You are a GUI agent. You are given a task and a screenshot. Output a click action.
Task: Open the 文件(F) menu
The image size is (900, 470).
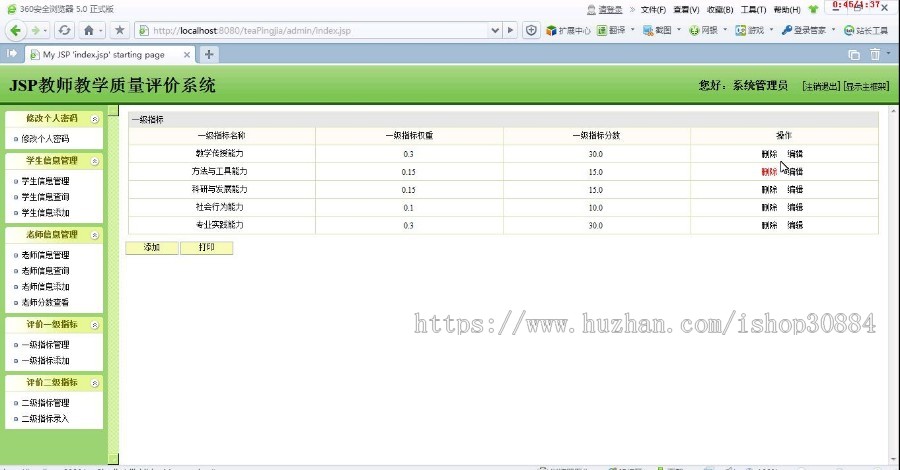click(x=653, y=10)
